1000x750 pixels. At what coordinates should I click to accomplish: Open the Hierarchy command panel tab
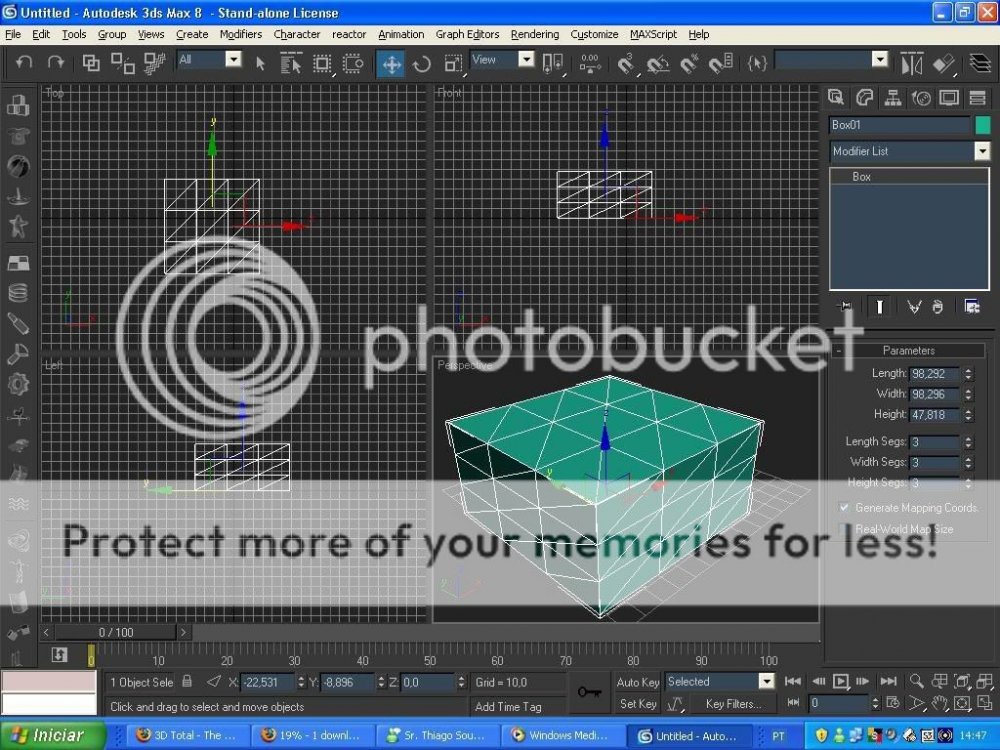tap(893, 98)
